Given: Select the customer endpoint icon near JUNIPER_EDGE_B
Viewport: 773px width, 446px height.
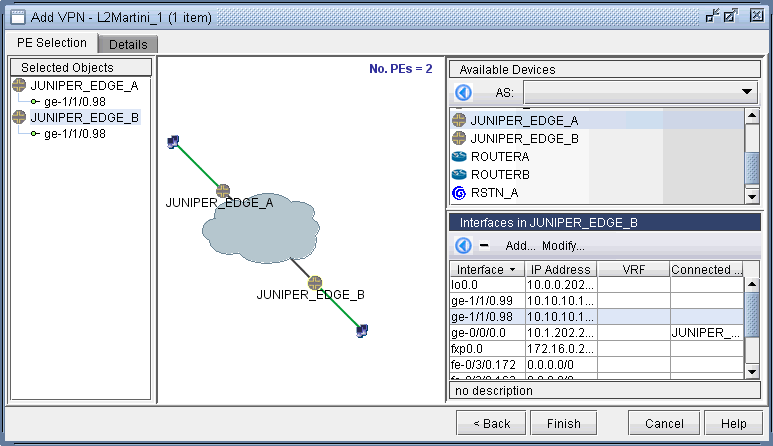Looking at the screenshot, I should click(x=362, y=330).
